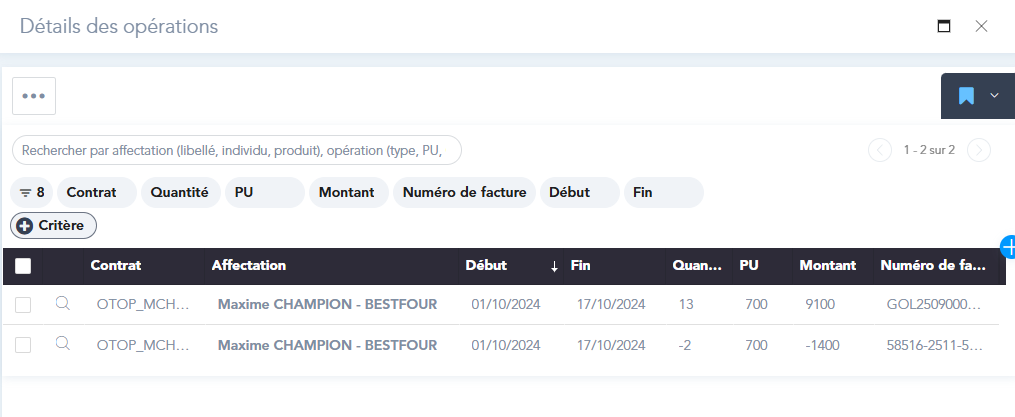Open magnifier details for the -1400 row
This screenshot has height=417, width=1015.
point(62,344)
